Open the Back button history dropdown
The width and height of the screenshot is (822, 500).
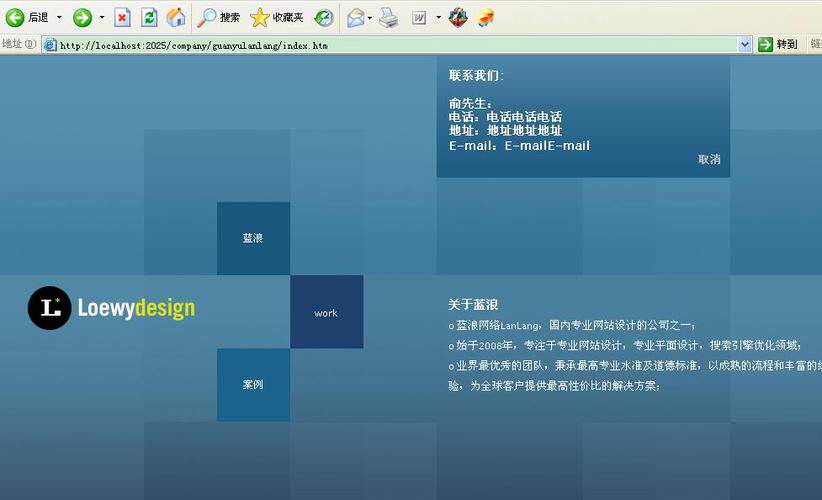pos(59,18)
